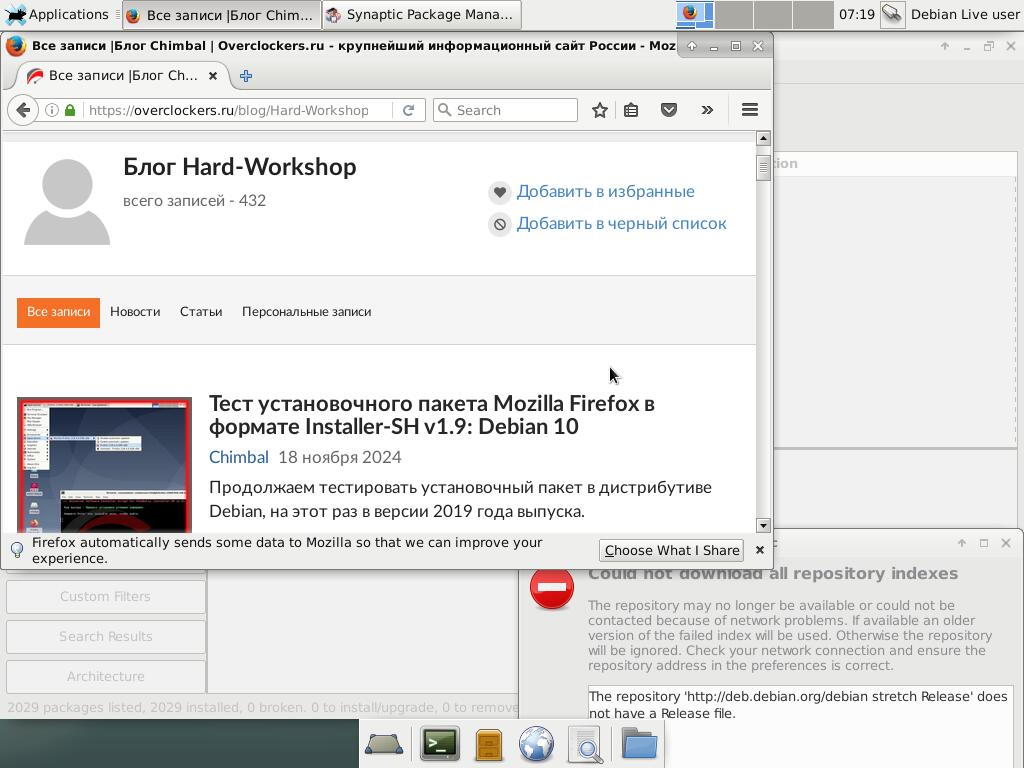The image size is (1024, 768).
Task: Show desktop icon in bottom dock
Action: click(384, 744)
